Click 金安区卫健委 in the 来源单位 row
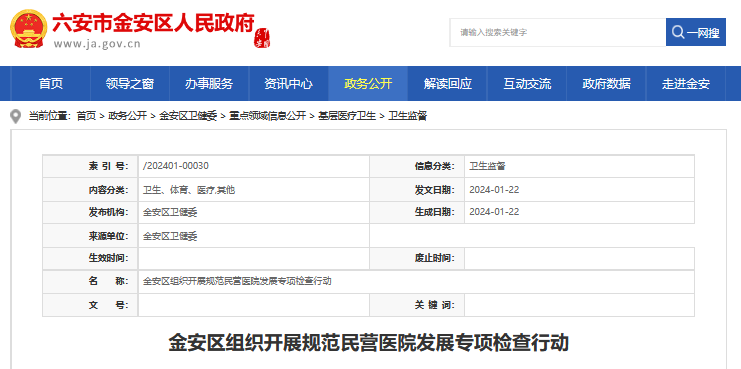741x369 pixels. [x=170, y=236]
